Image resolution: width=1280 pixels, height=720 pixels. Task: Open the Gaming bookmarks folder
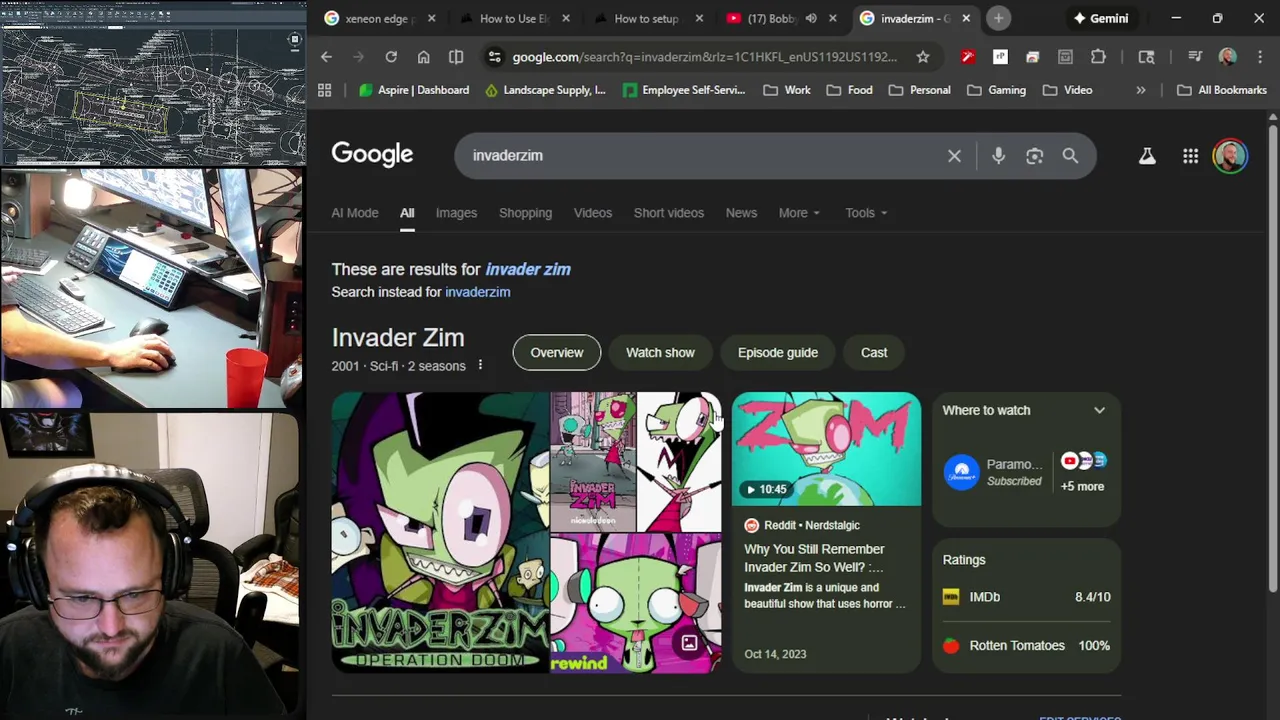pos(996,90)
